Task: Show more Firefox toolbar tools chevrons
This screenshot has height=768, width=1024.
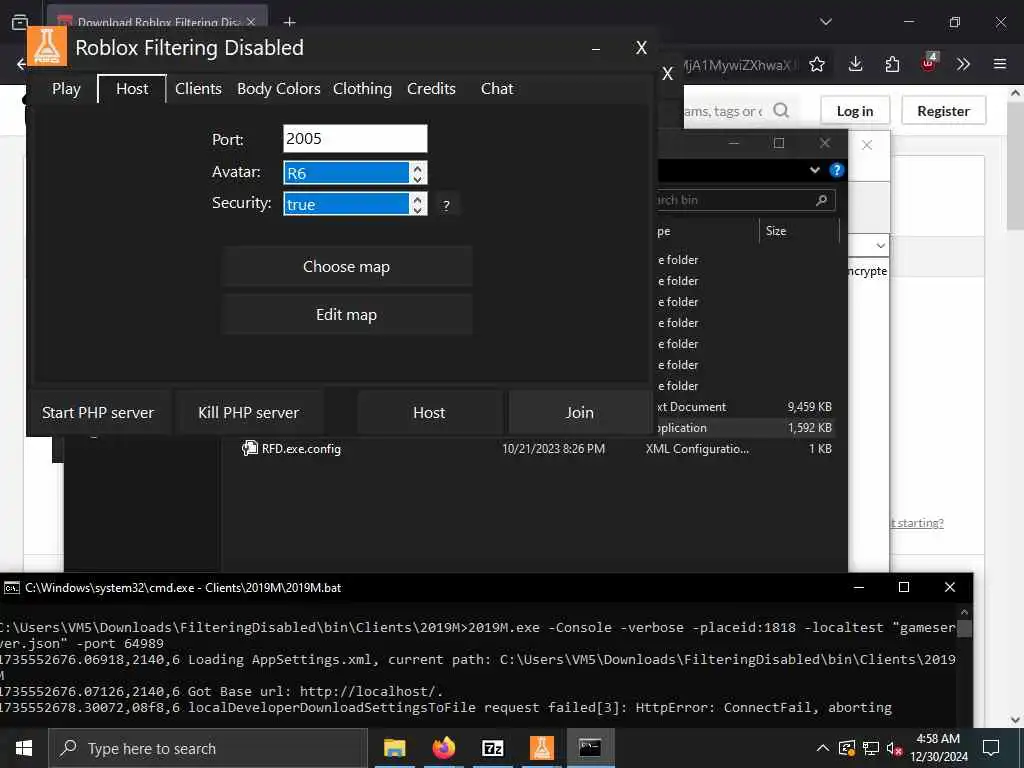Action: coord(963,64)
